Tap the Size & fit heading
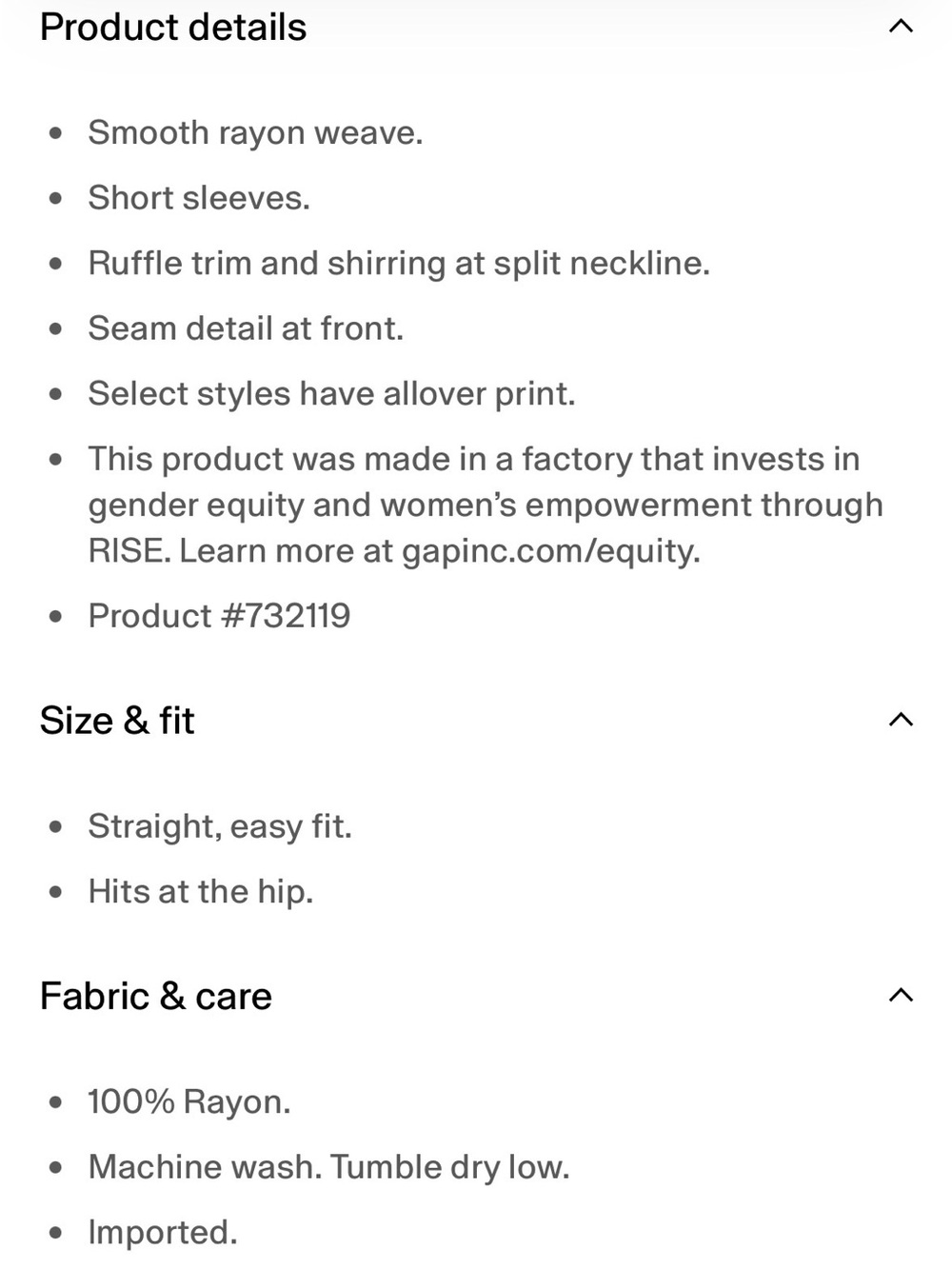Screen dimensions: 952x1269 (x=117, y=721)
